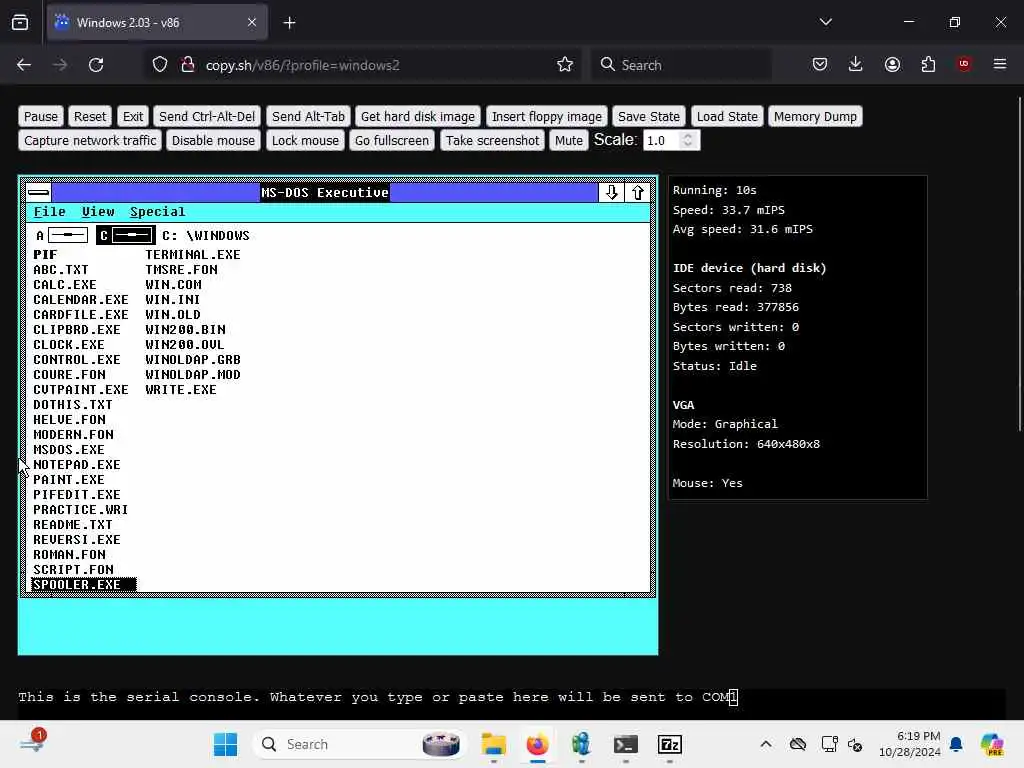Click Go fullscreen button
Screen dimensions: 1024x768
pyautogui.click(x=392, y=140)
